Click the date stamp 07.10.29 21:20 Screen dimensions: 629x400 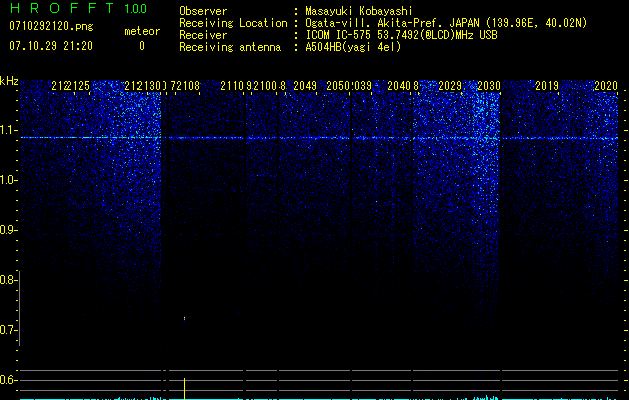(x=51, y=46)
